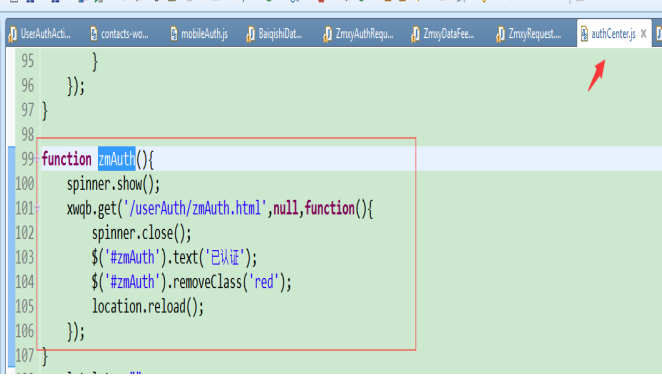Click the null argument on line 101
Viewport: 662px width, 378px height.
coord(286,208)
